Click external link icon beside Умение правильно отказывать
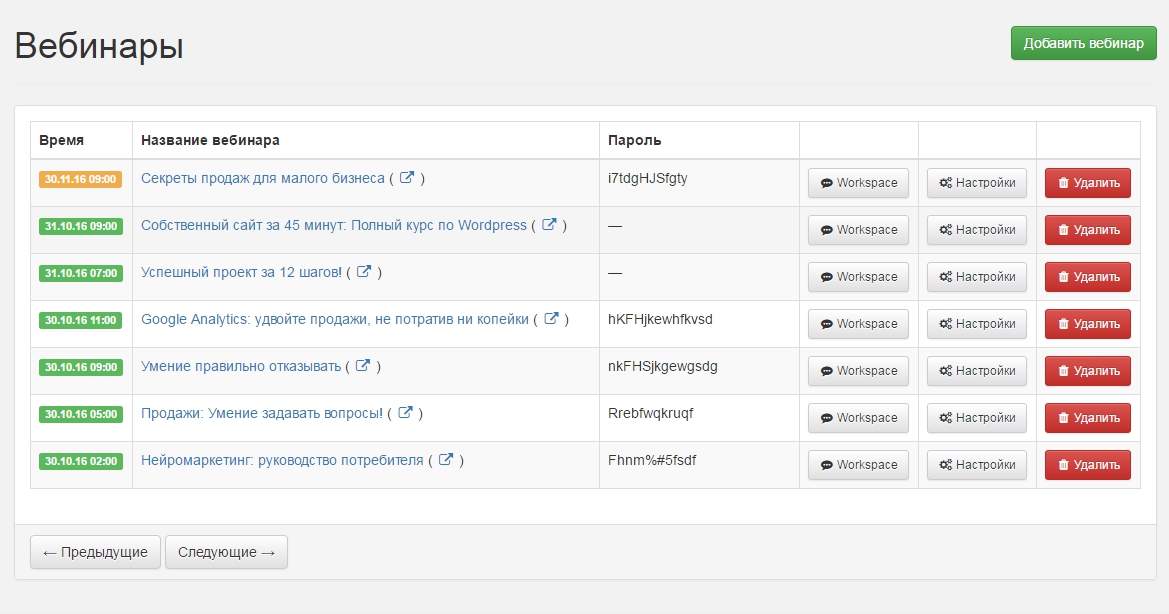Screen dimensions: 1169x614 click(x=363, y=366)
